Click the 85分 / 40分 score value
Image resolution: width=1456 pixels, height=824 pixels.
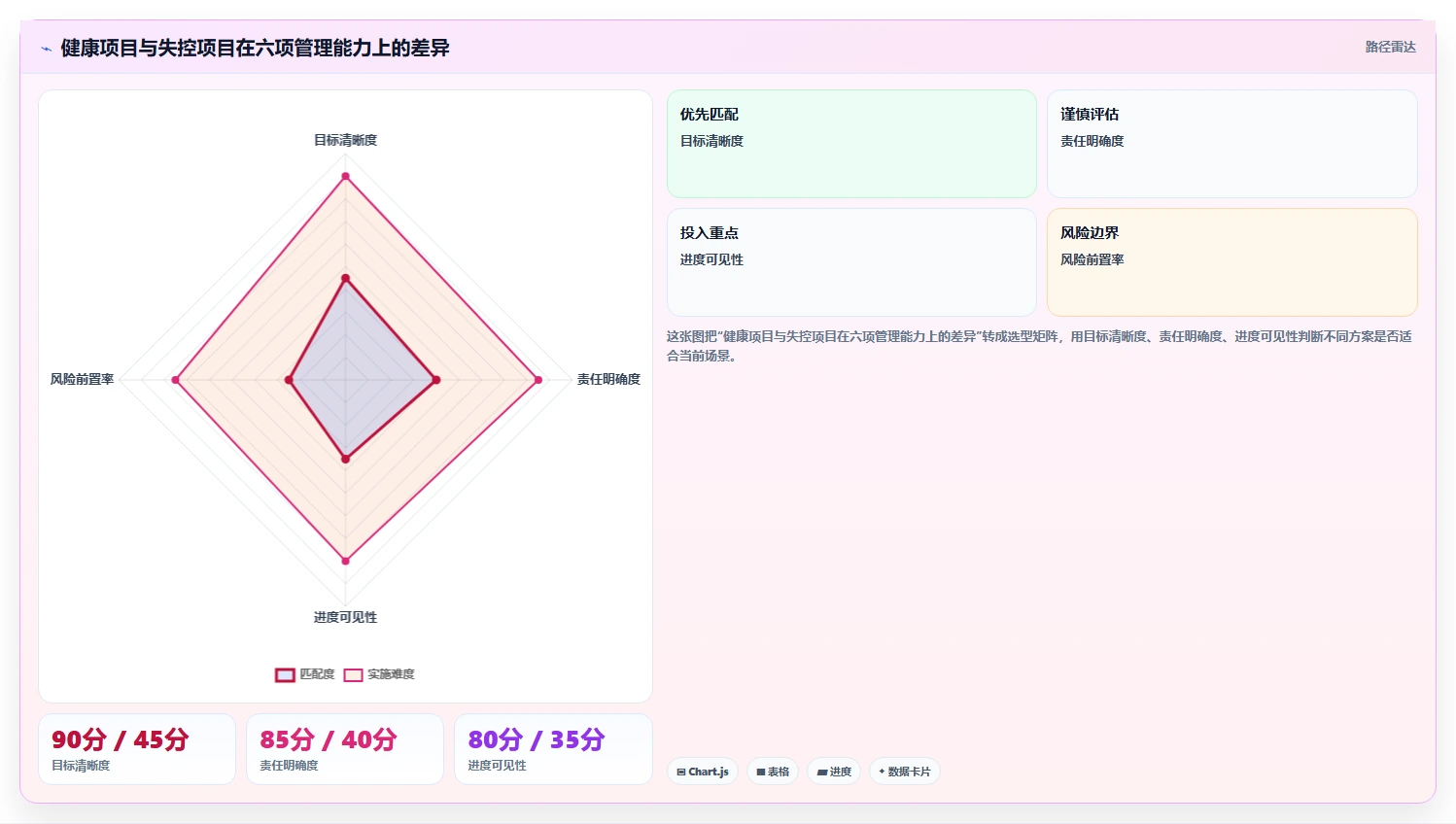point(329,739)
